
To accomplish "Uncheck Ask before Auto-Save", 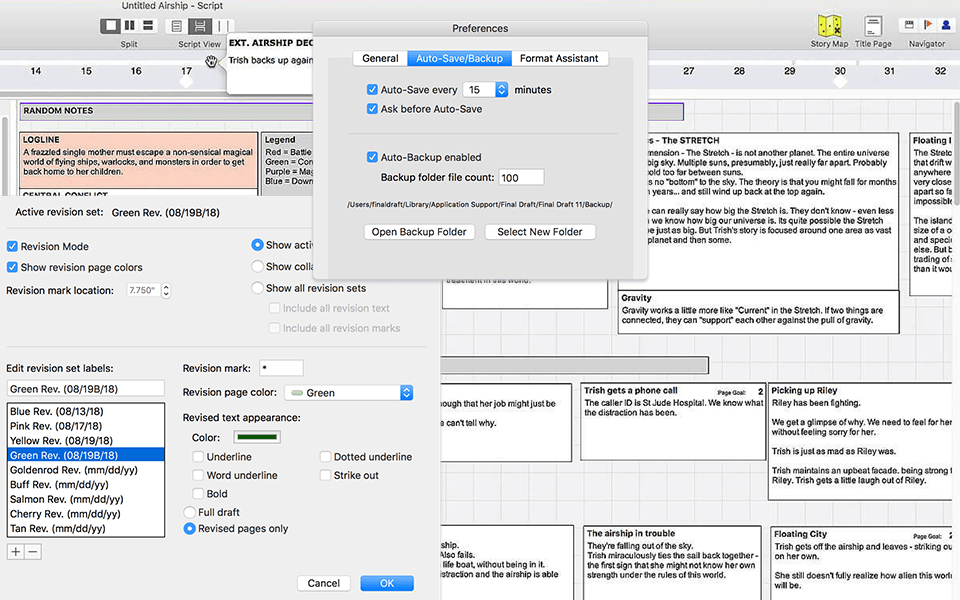I will tap(374, 108).
